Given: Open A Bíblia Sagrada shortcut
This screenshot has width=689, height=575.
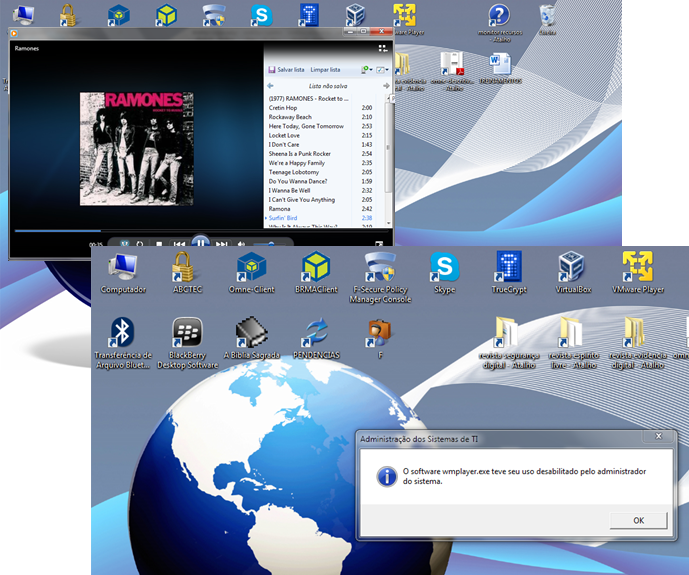Looking at the screenshot, I should click(251, 337).
